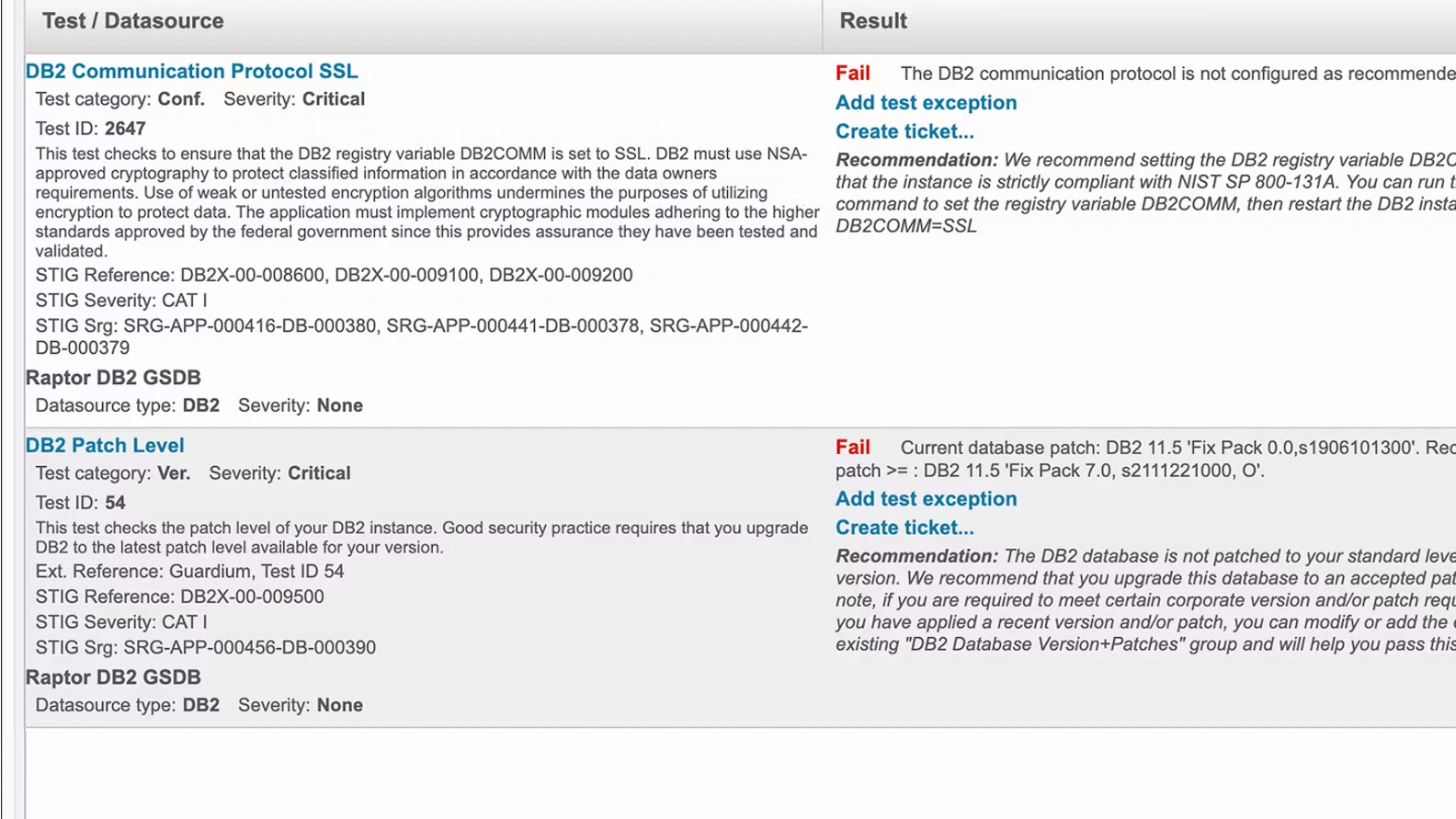
Task: Click Raptor DB2 GSDB under Patch Level test
Action: 113,677
